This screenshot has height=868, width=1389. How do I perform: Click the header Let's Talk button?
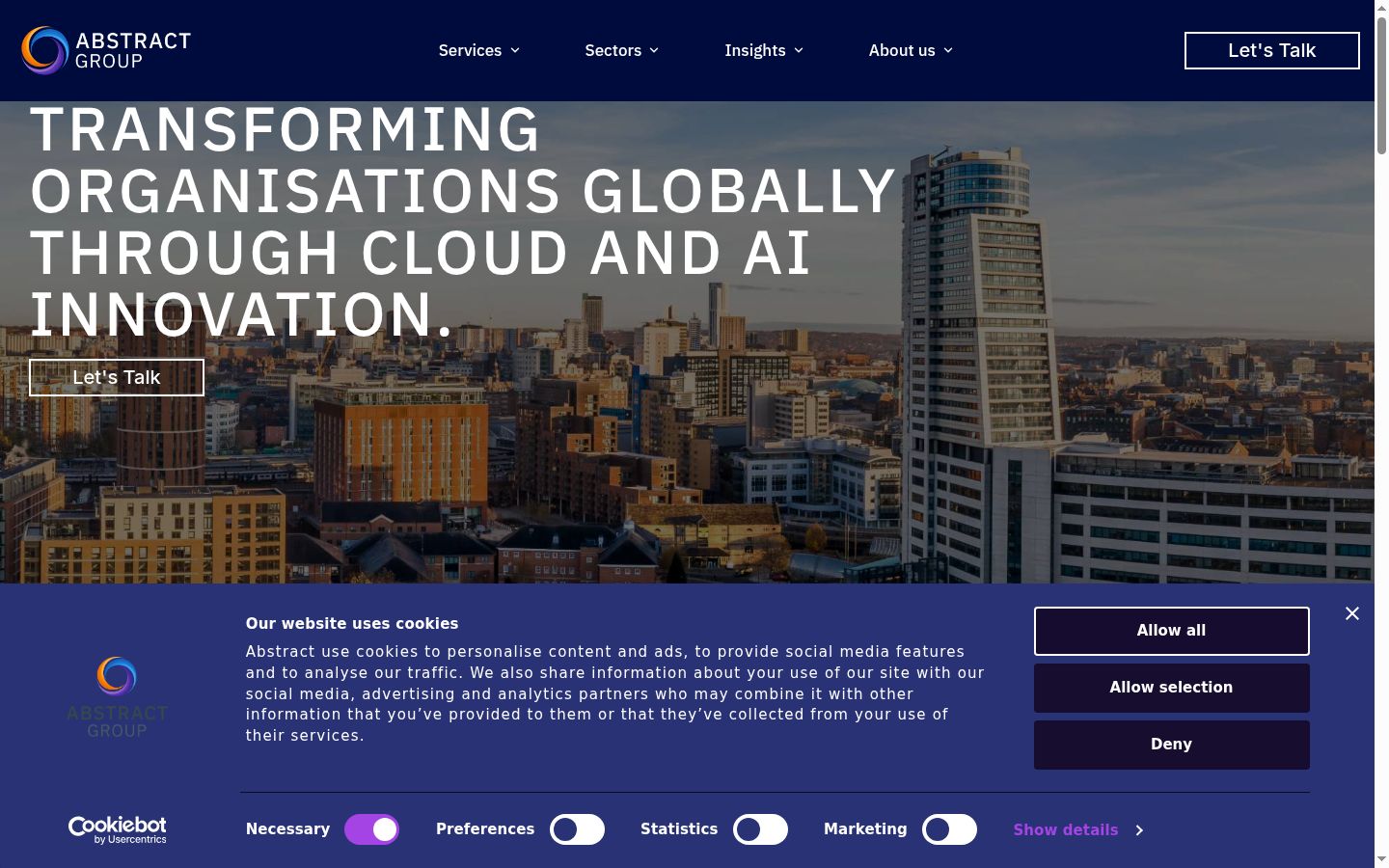(1271, 50)
